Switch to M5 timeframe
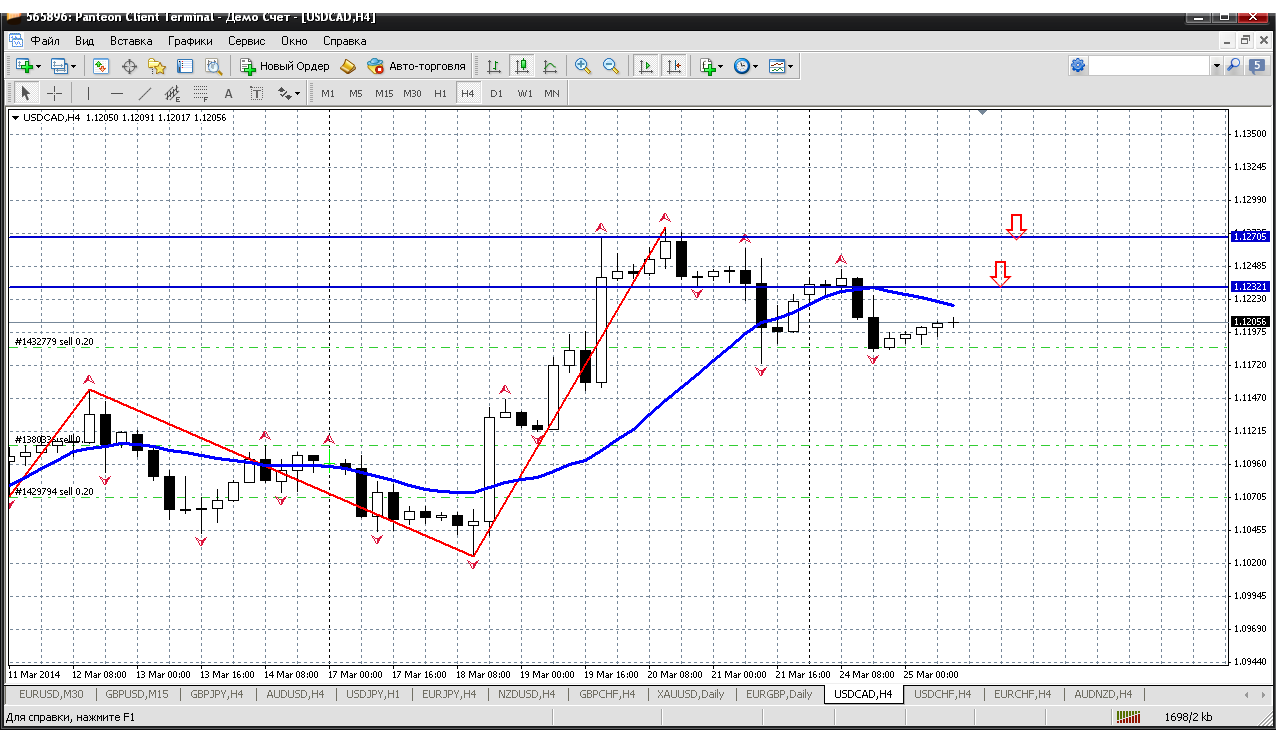 [x=356, y=93]
